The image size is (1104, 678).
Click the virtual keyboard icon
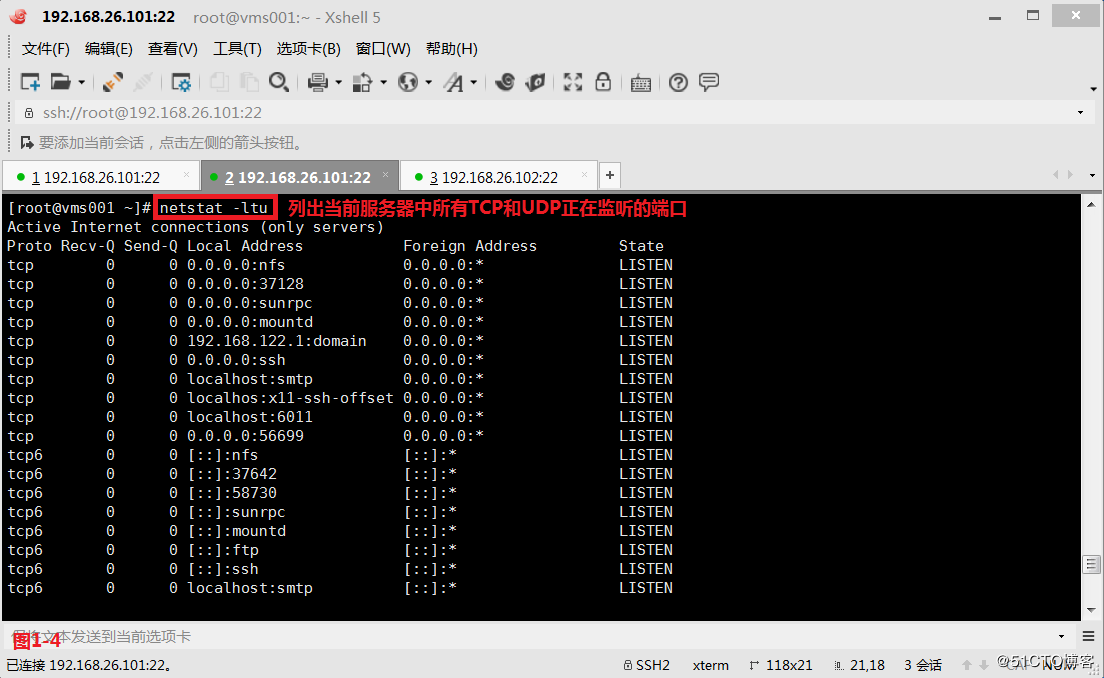[641, 83]
